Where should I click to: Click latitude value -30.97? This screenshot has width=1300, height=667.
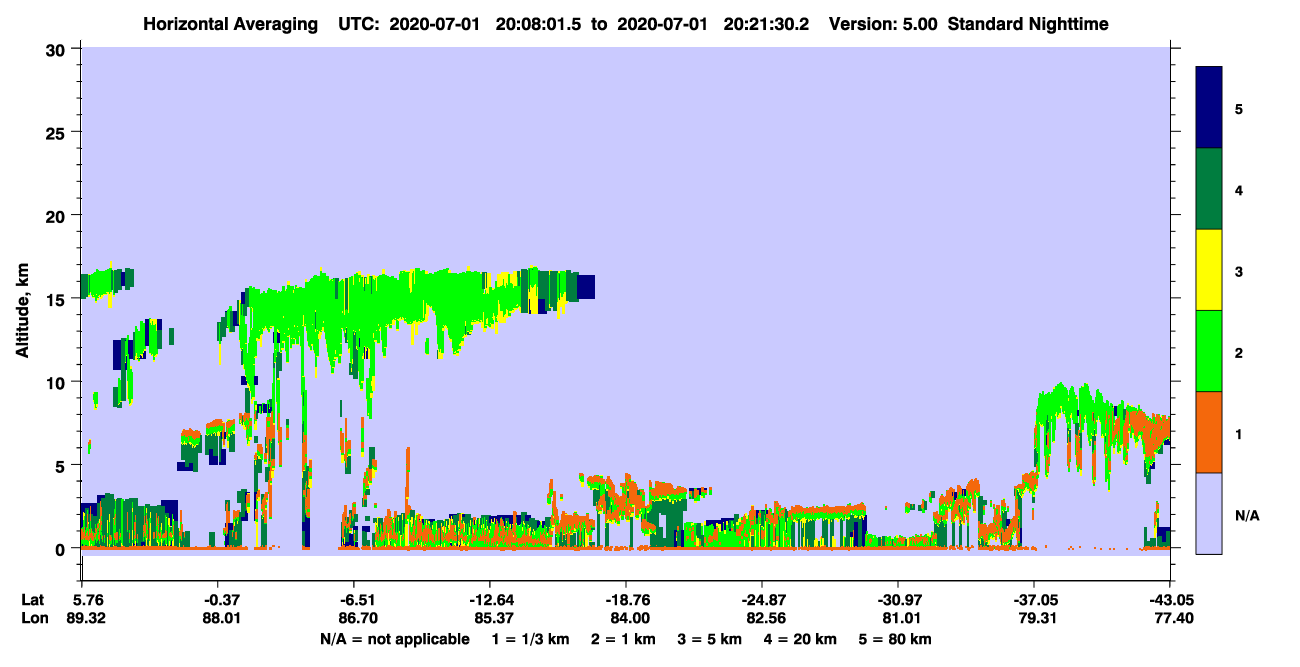tap(898, 600)
